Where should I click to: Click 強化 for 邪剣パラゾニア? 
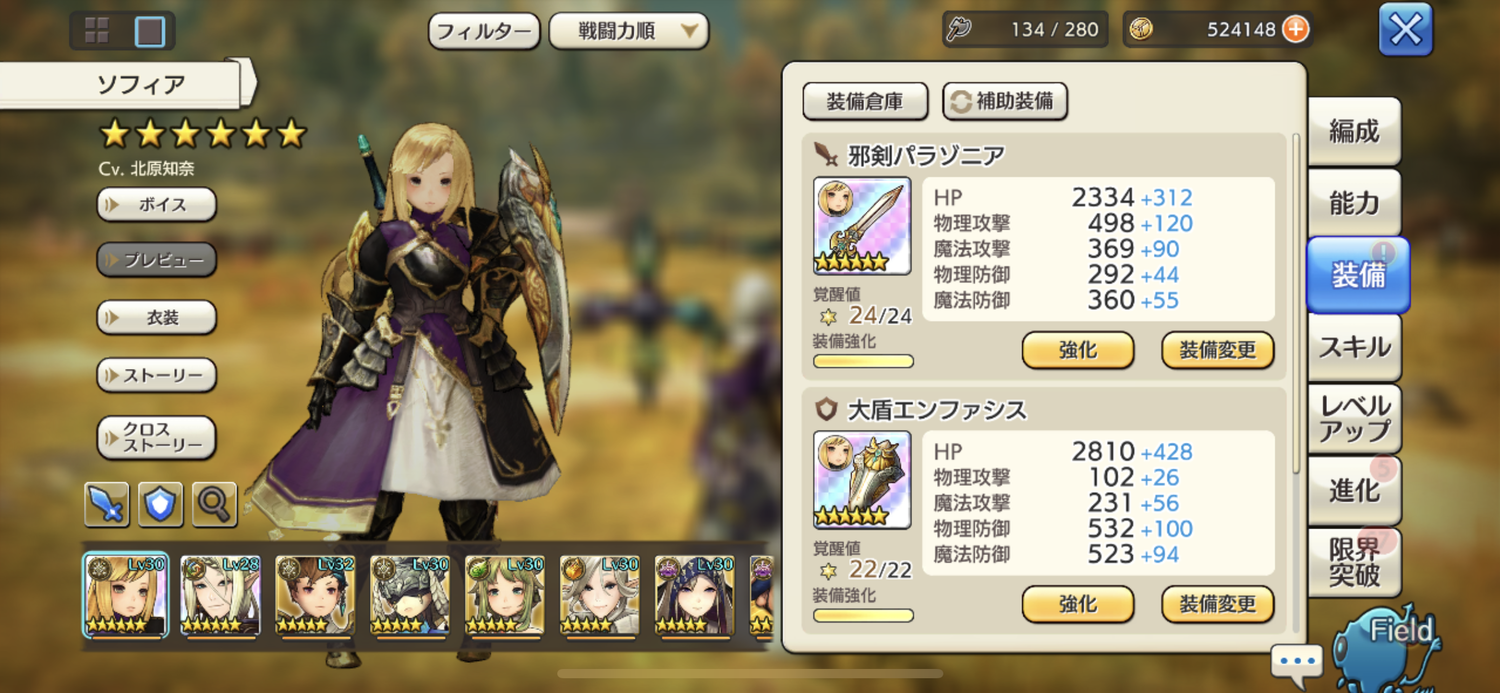(1078, 351)
